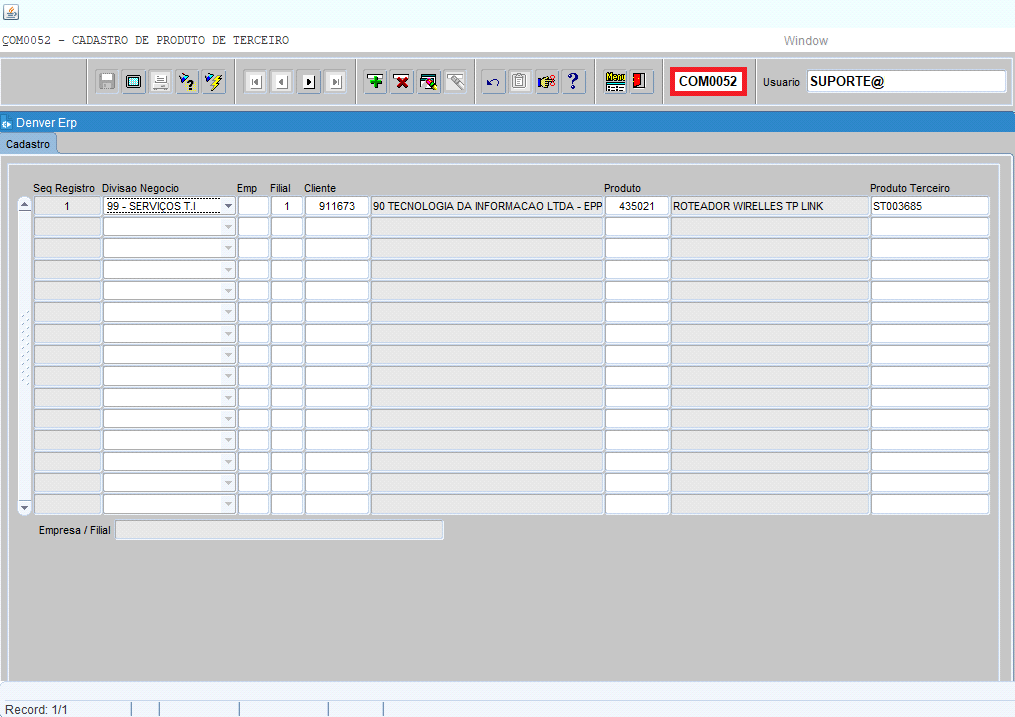Click the yellow Menu toolbar icon
The width and height of the screenshot is (1015, 717).
coord(615,82)
